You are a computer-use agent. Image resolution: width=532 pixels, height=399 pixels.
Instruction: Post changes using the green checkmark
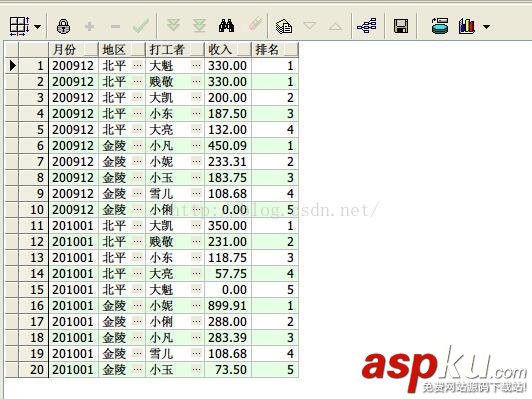pyautogui.click(x=141, y=26)
